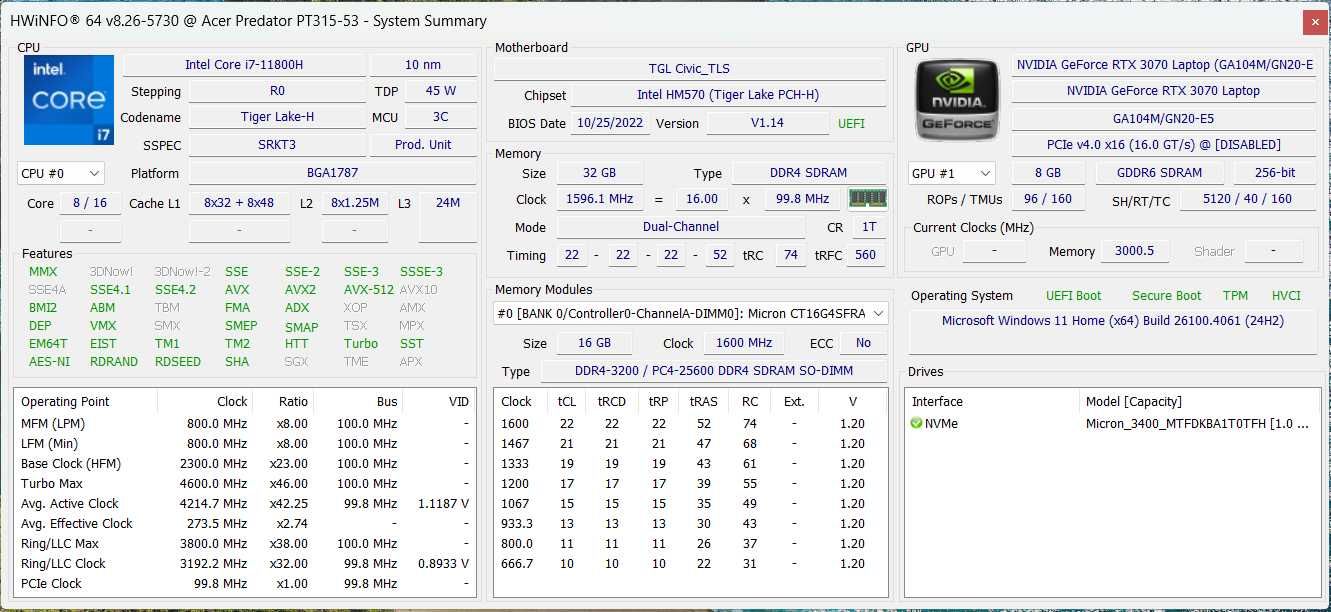The image size is (1331, 612).
Task: Select the Micron_3400 NVMe drive row
Action: point(1111,423)
